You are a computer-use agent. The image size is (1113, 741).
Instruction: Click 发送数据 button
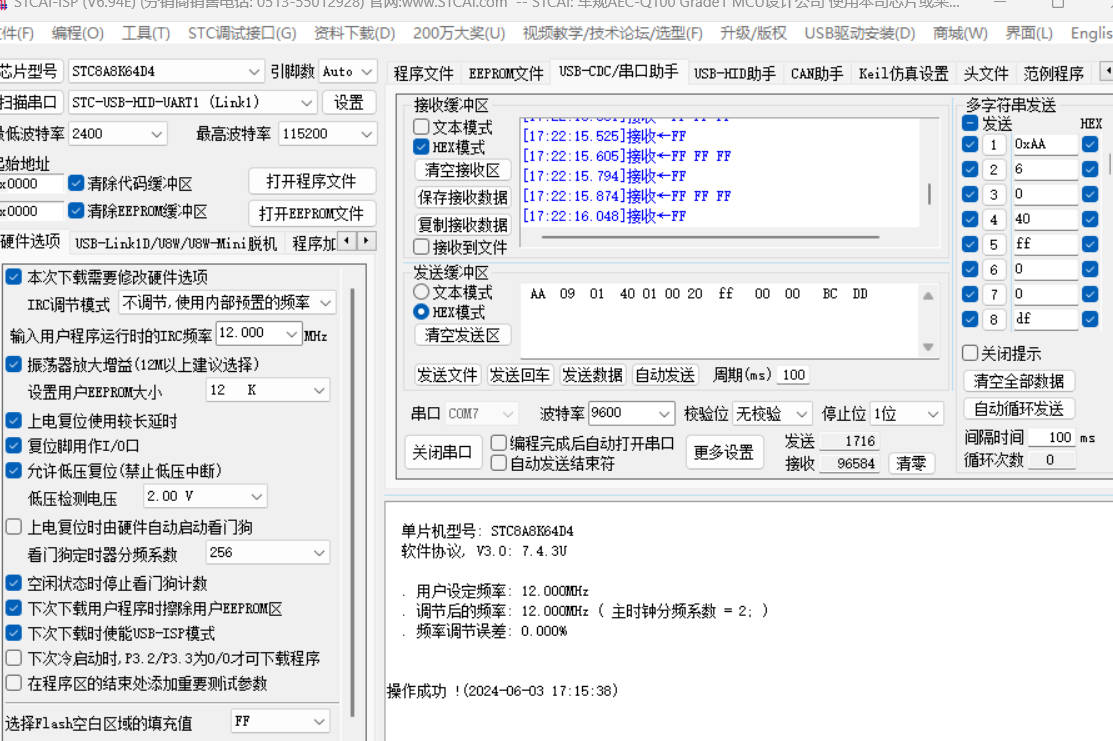coord(592,375)
